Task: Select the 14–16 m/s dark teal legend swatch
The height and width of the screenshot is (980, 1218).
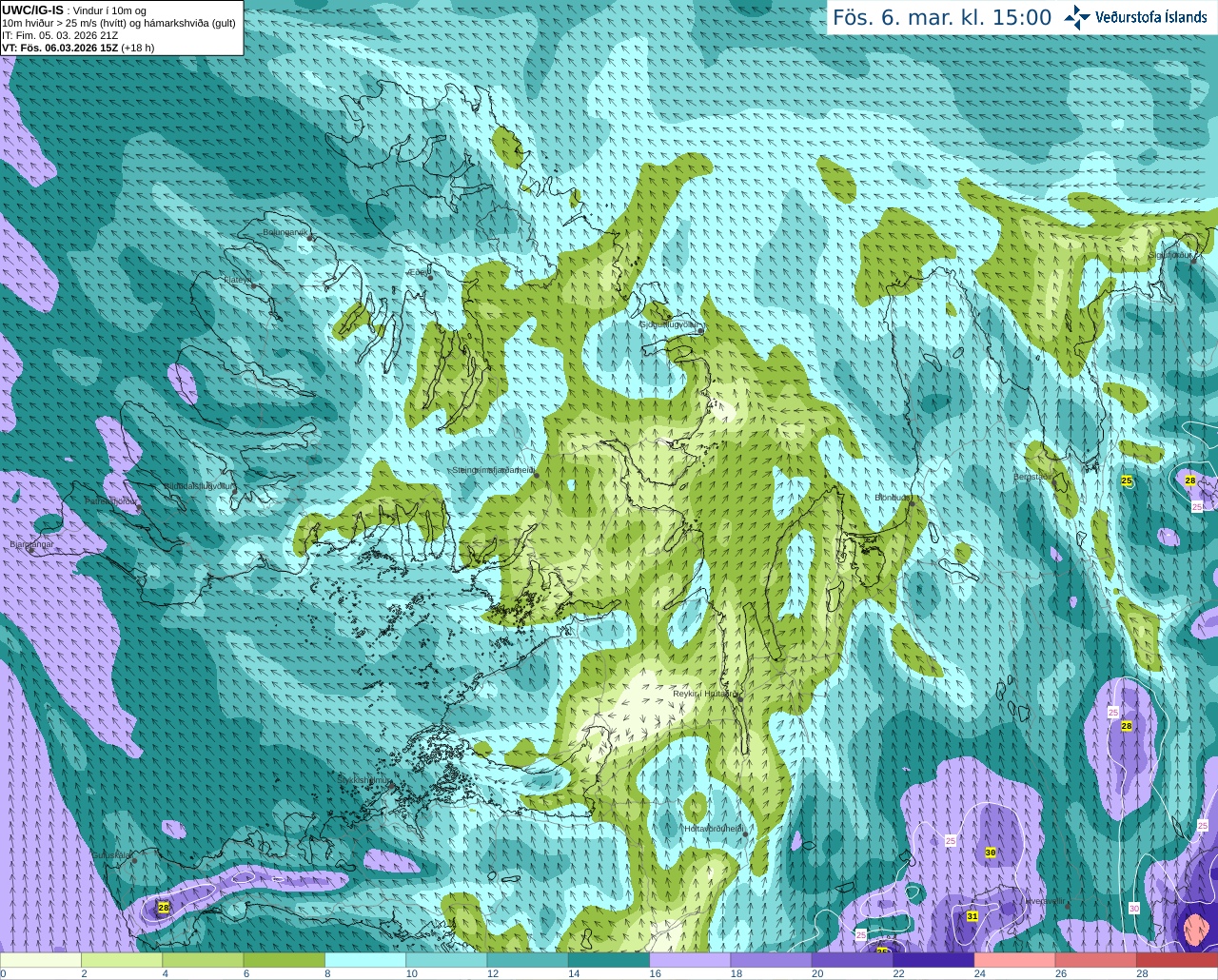Action: point(609,960)
